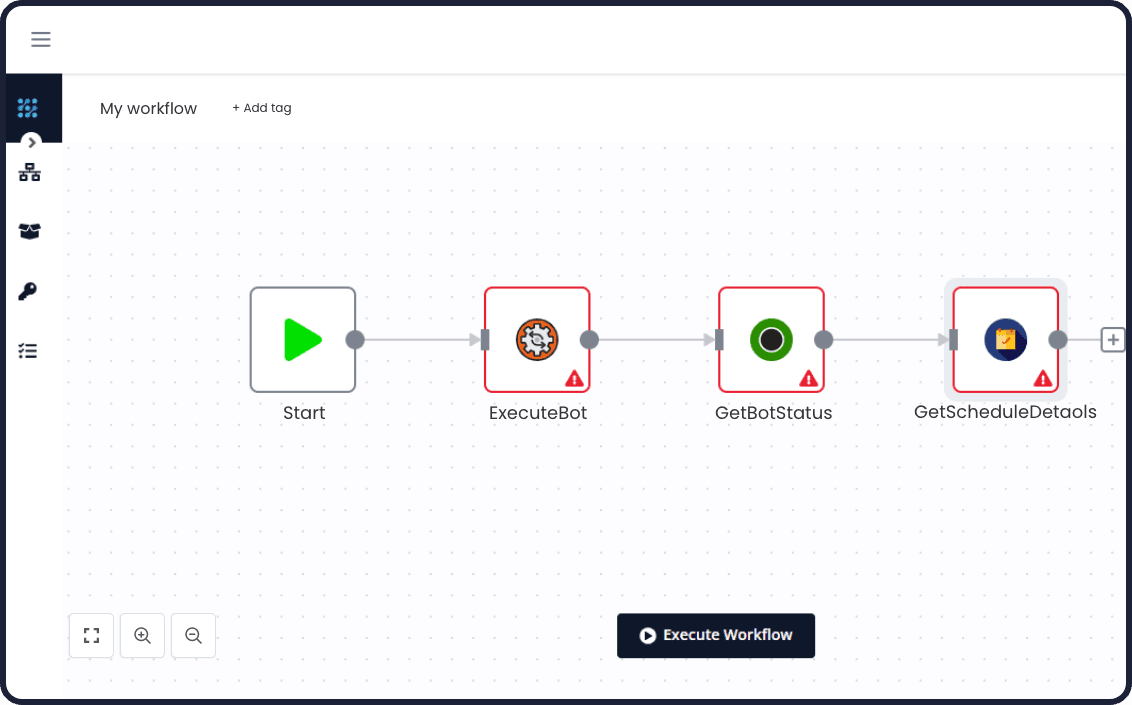
Task: Click the blue dotted app logo
Action: [x=27, y=108]
